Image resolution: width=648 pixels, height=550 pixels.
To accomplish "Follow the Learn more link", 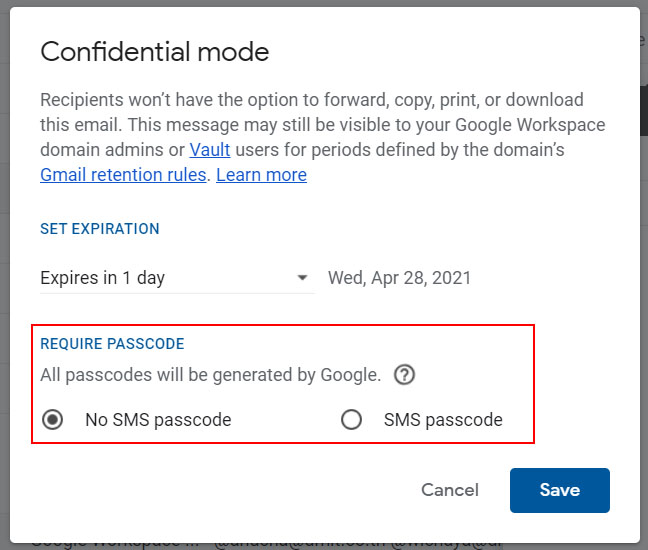I will 261,175.
